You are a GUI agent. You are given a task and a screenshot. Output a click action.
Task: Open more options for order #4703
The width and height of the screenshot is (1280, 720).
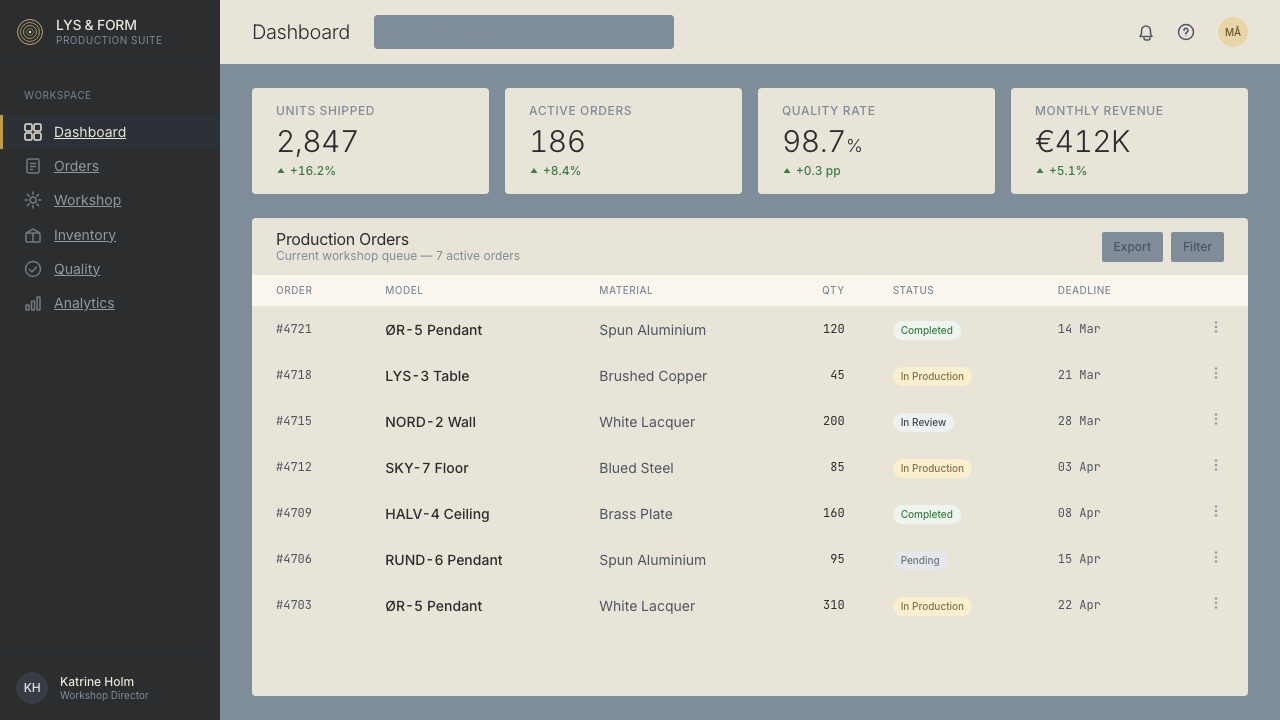point(1216,604)
